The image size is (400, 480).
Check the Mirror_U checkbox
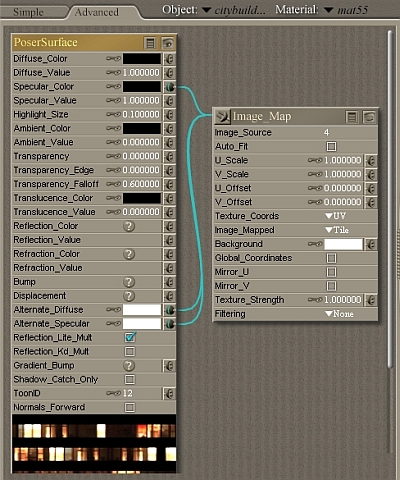click(331, 272)
